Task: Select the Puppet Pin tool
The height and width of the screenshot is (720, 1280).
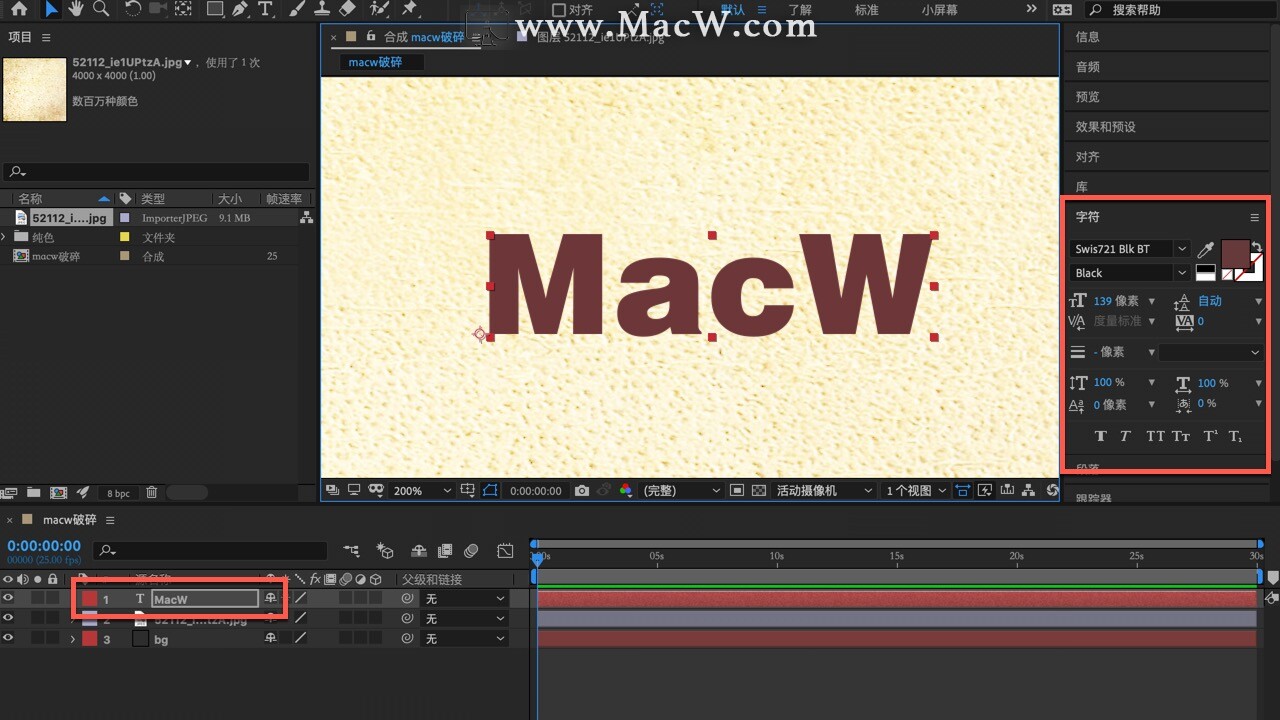Action: 409,9
